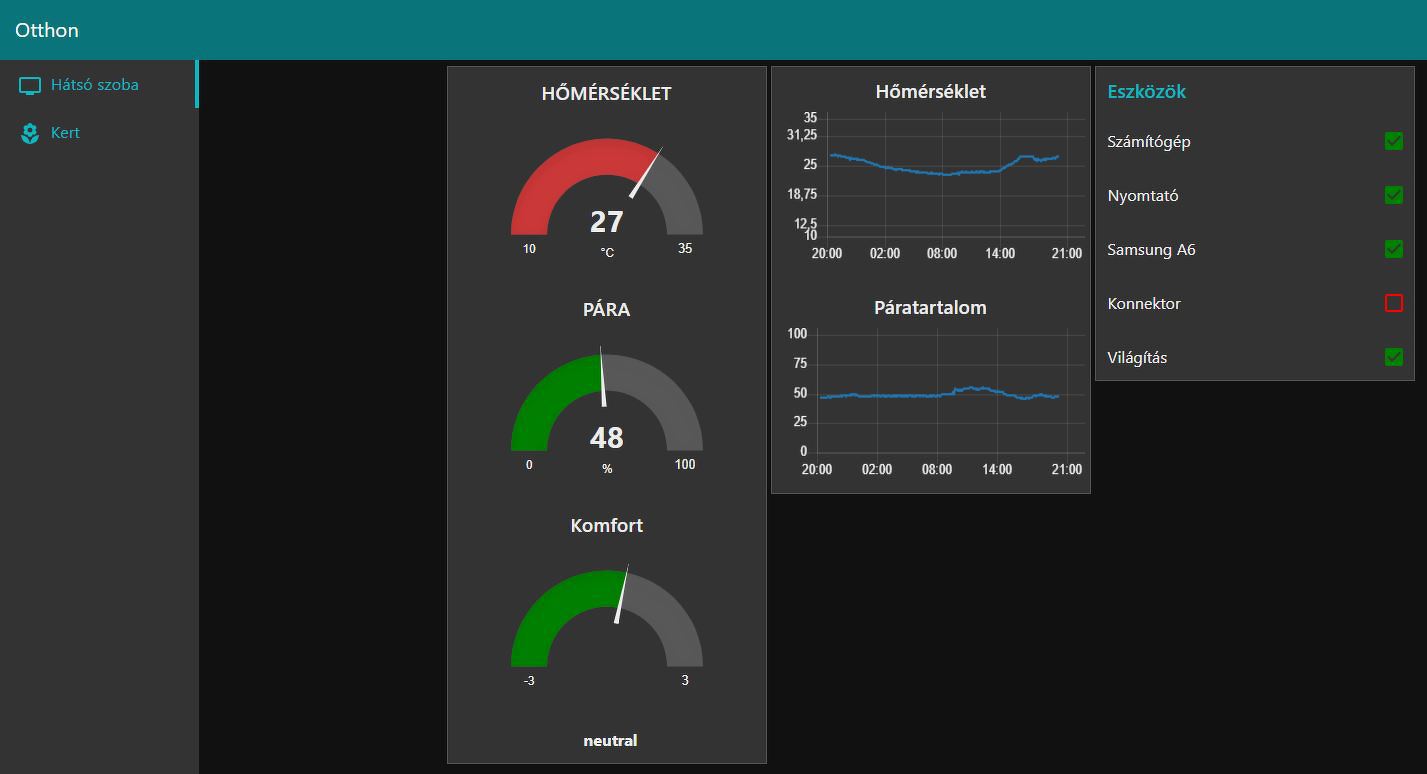Disable the Samsung A6 checkbox
This screenshot has width=1427, height=774.
[x=1393, y=250]
